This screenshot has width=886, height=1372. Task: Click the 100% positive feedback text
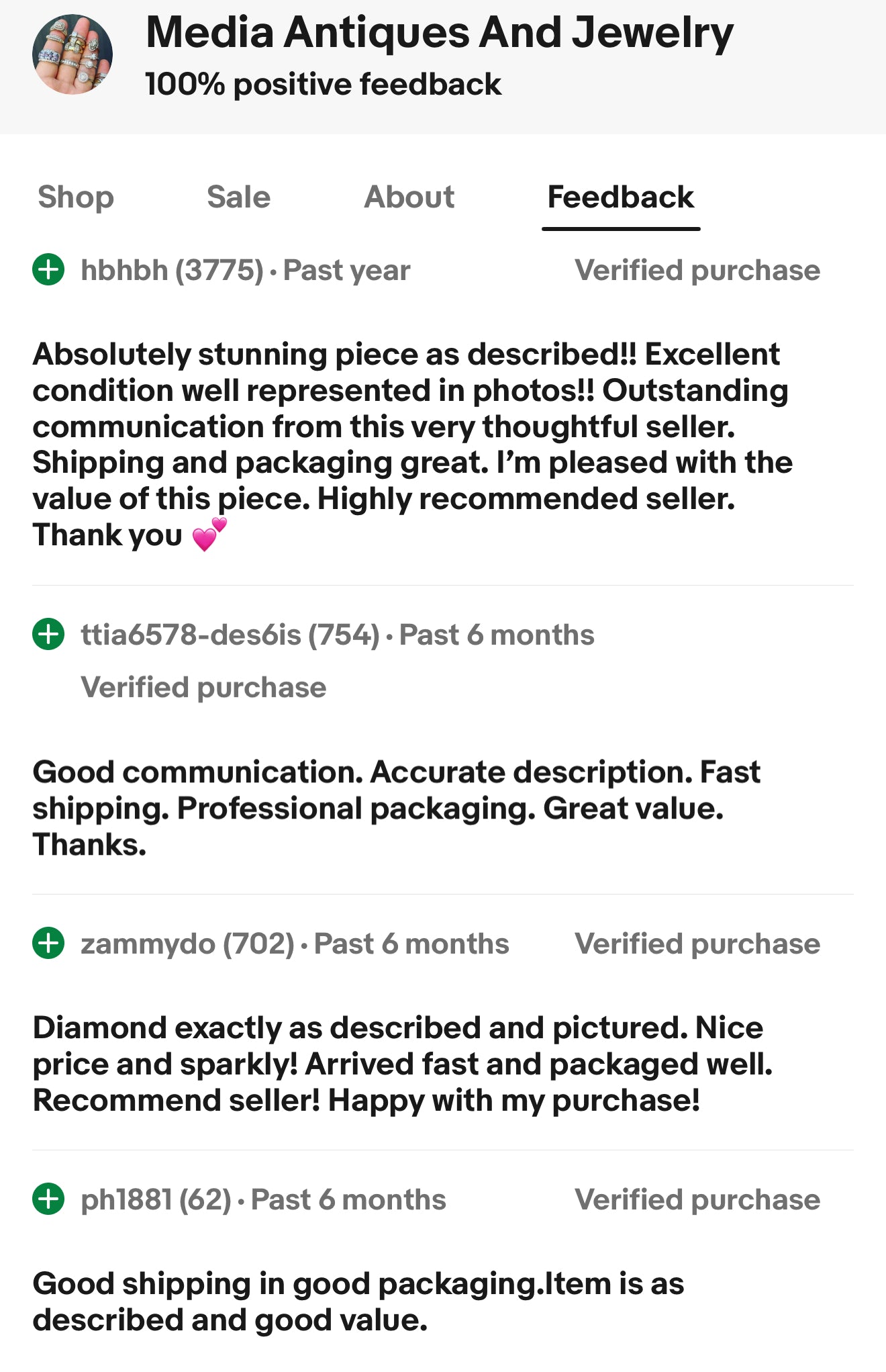[323, 85]
